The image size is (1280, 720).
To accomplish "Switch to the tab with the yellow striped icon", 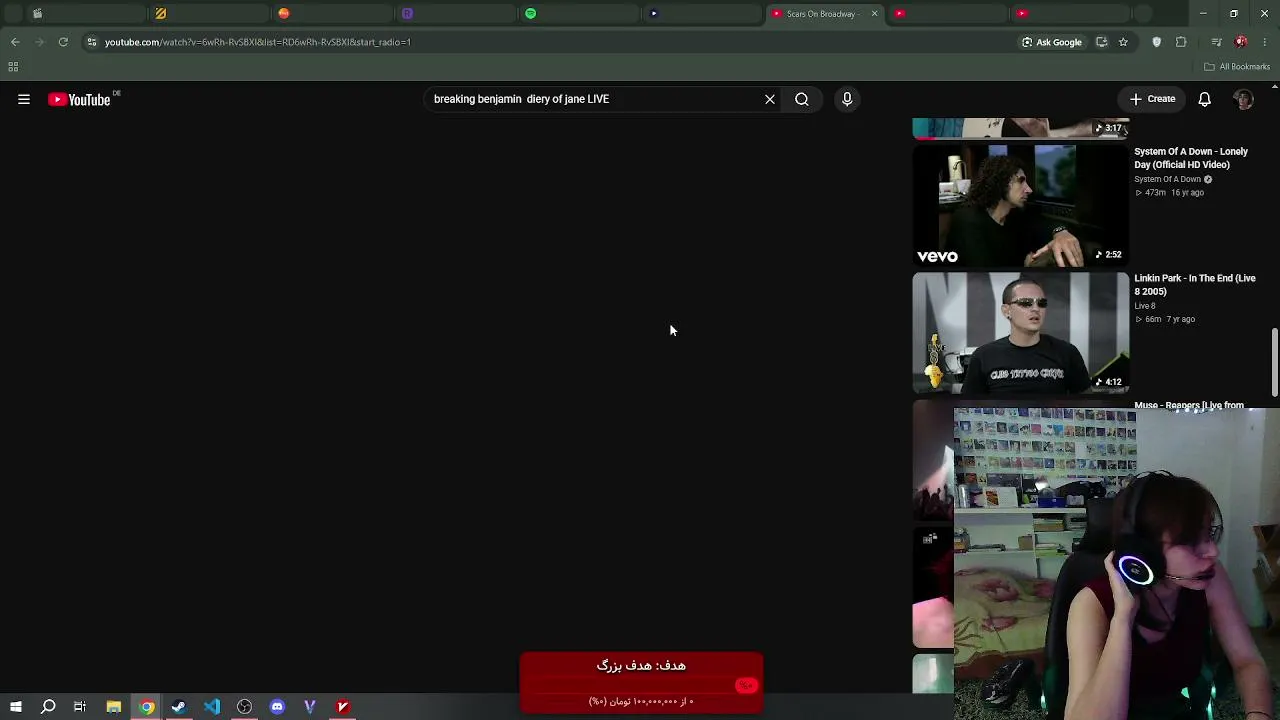I will coord(210,14).
